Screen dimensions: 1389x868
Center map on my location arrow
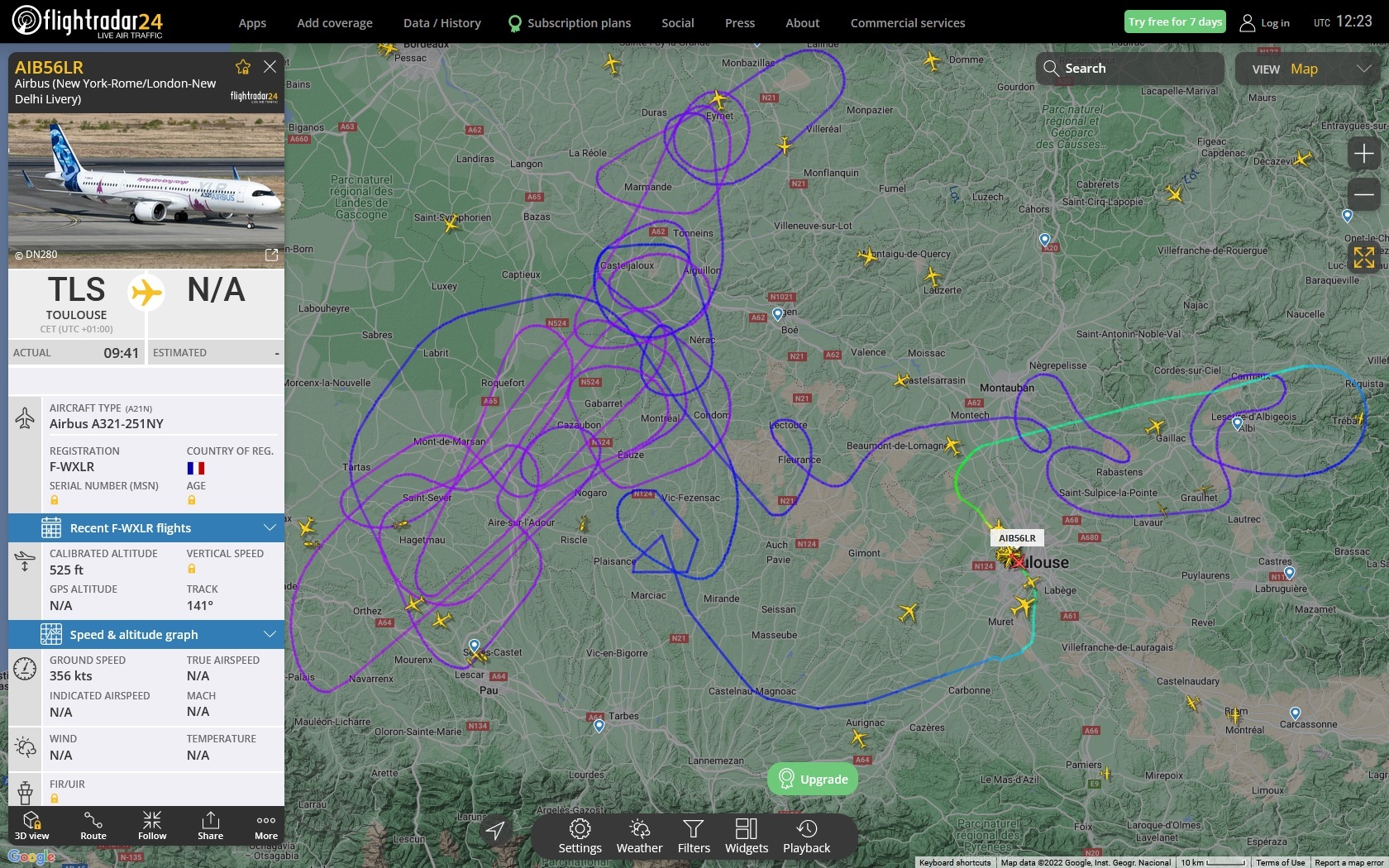[495, 830]
